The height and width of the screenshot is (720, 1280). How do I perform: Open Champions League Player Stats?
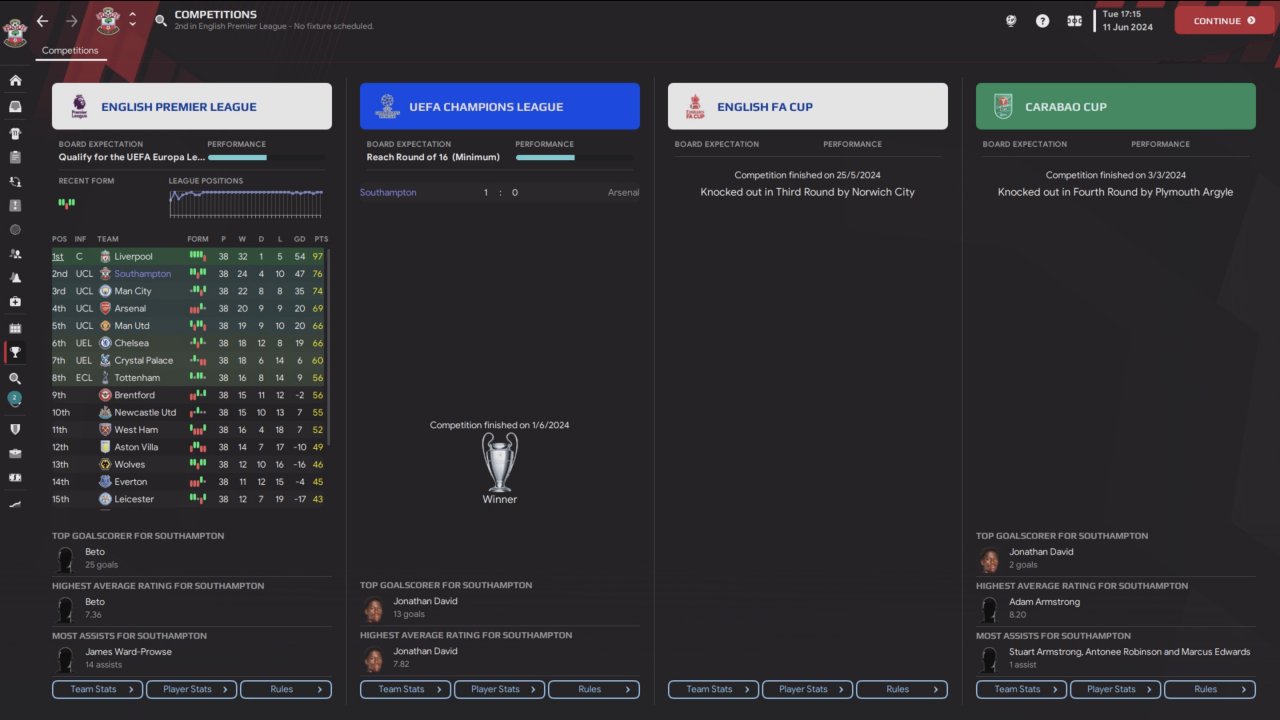click(500, 689)
